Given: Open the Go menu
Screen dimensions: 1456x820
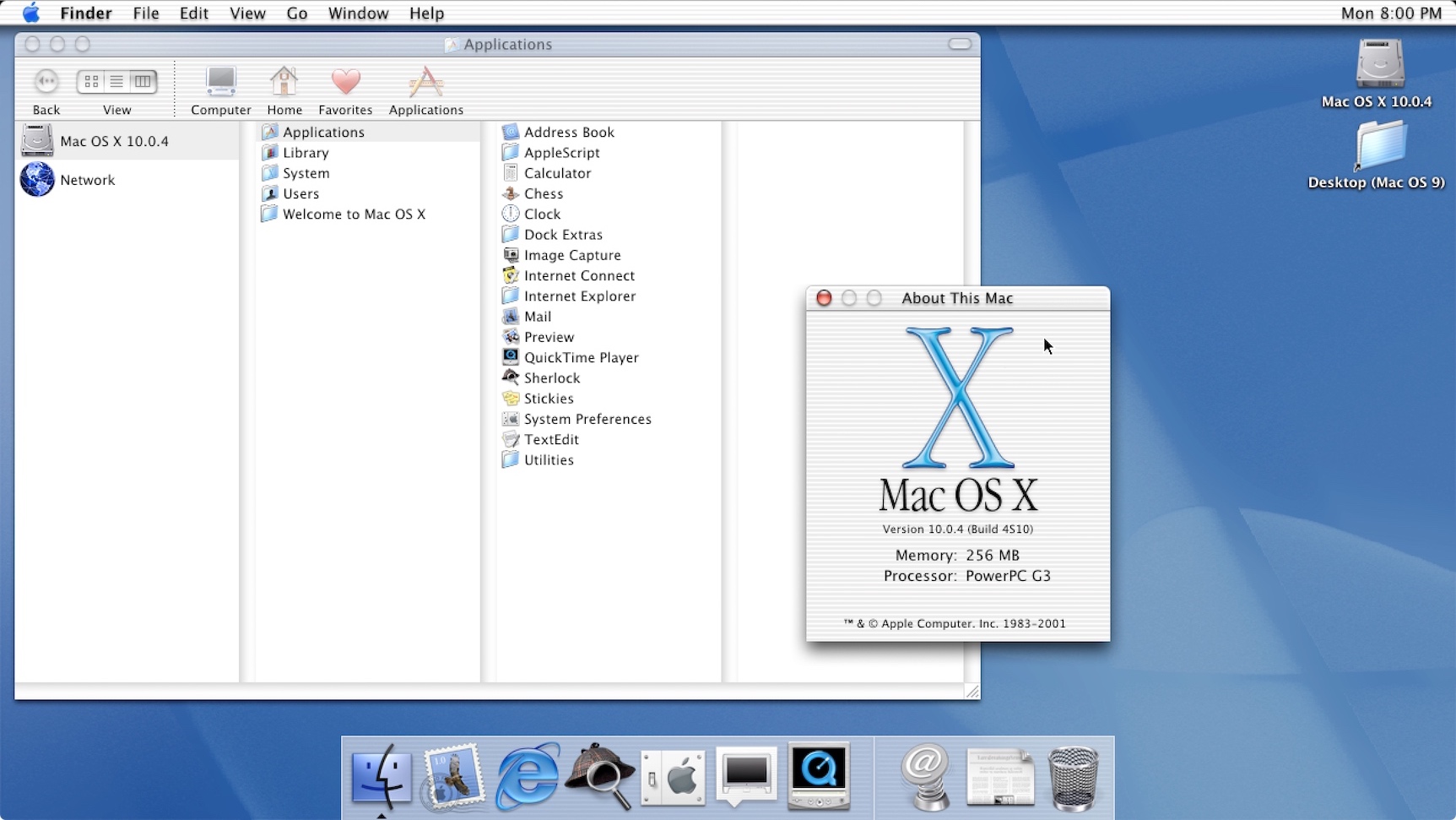Looking at the screenshot, I should (296, 14).
